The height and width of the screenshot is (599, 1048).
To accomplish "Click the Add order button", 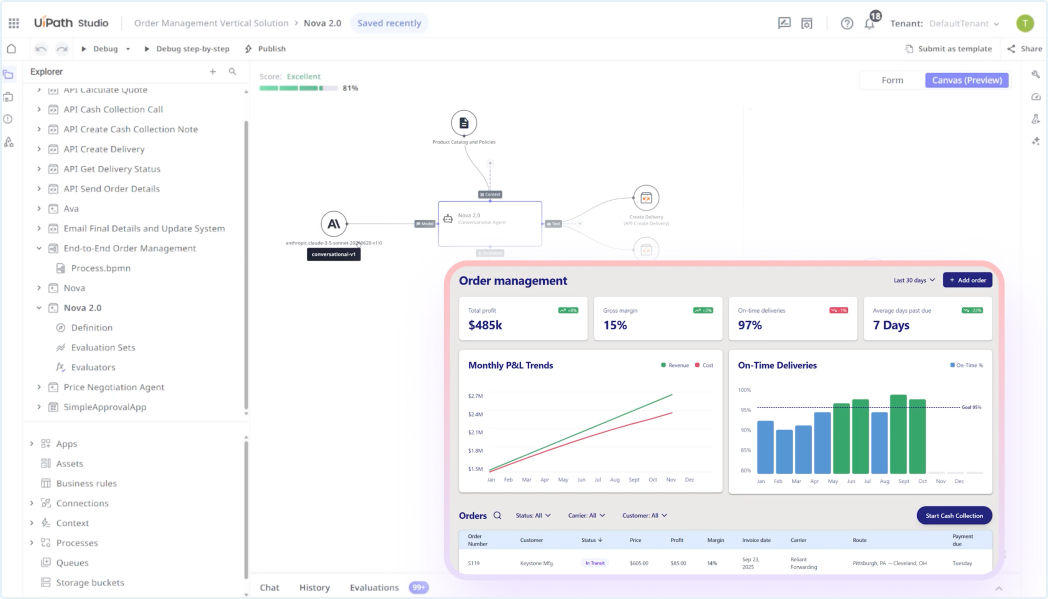I will pyautogui.click(x=967, y=280).
